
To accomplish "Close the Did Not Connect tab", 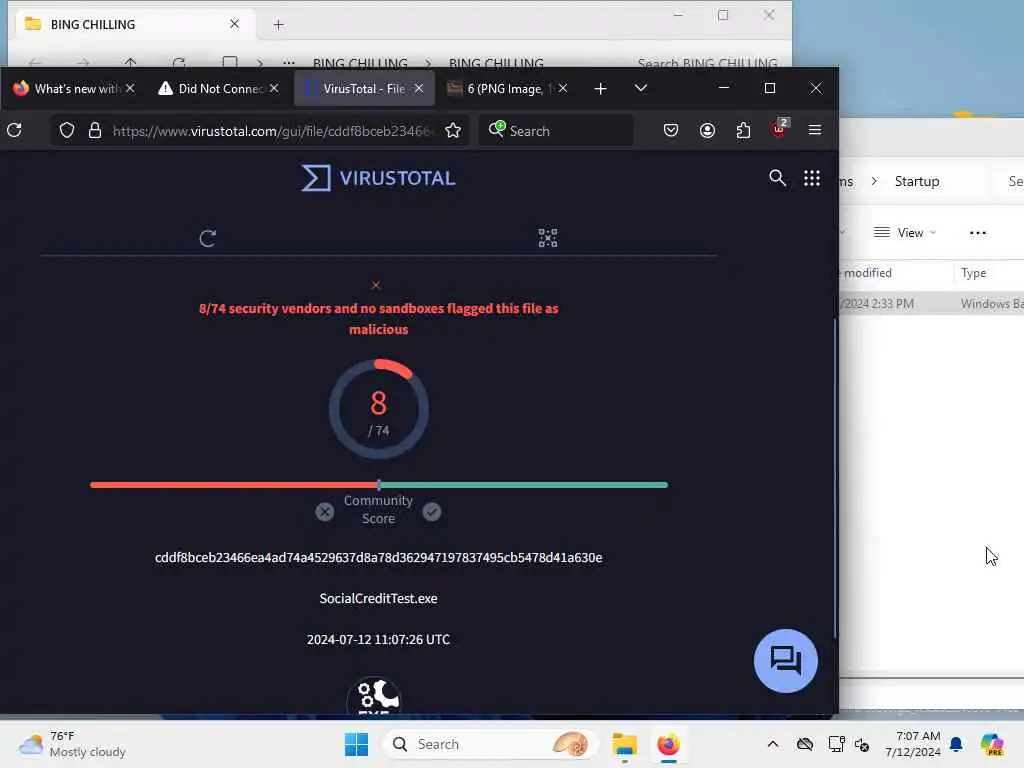I will 274,88.
